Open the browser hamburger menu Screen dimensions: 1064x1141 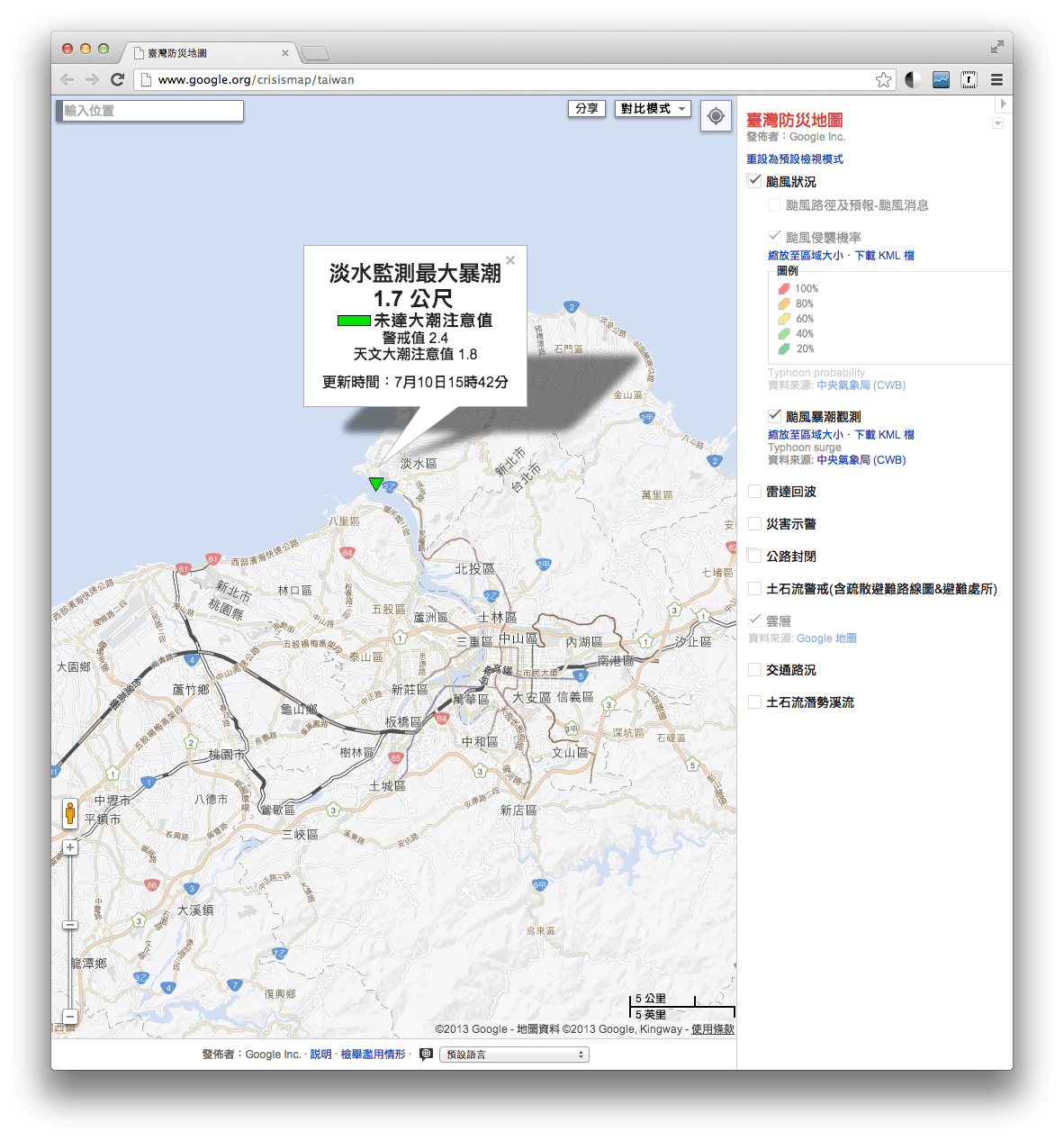click(x=996, y=79)
